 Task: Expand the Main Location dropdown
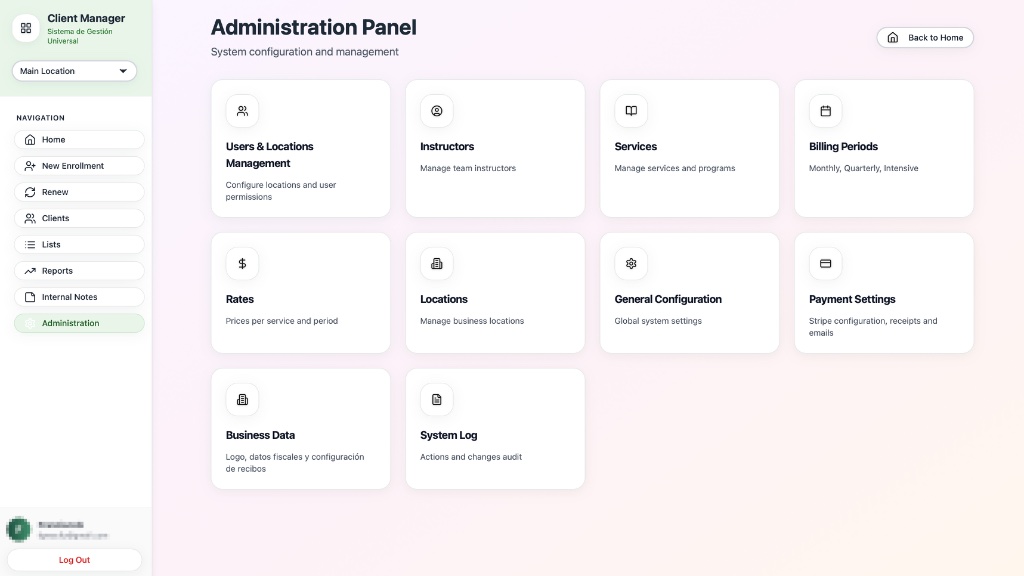74,71
